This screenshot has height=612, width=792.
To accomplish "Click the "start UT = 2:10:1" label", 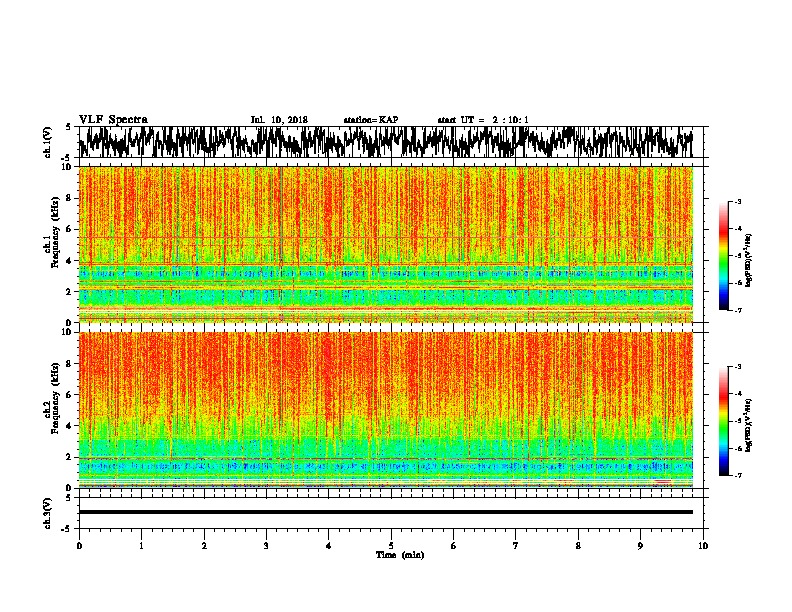I will coord(483,120).
